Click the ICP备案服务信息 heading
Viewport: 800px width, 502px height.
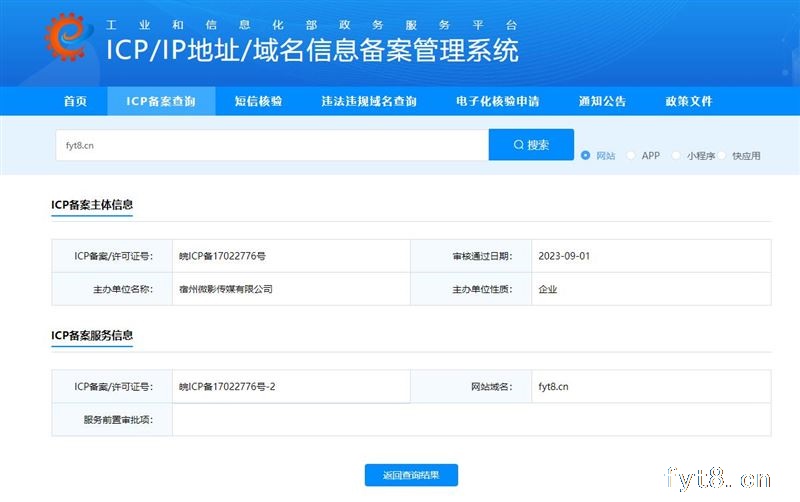92,335
